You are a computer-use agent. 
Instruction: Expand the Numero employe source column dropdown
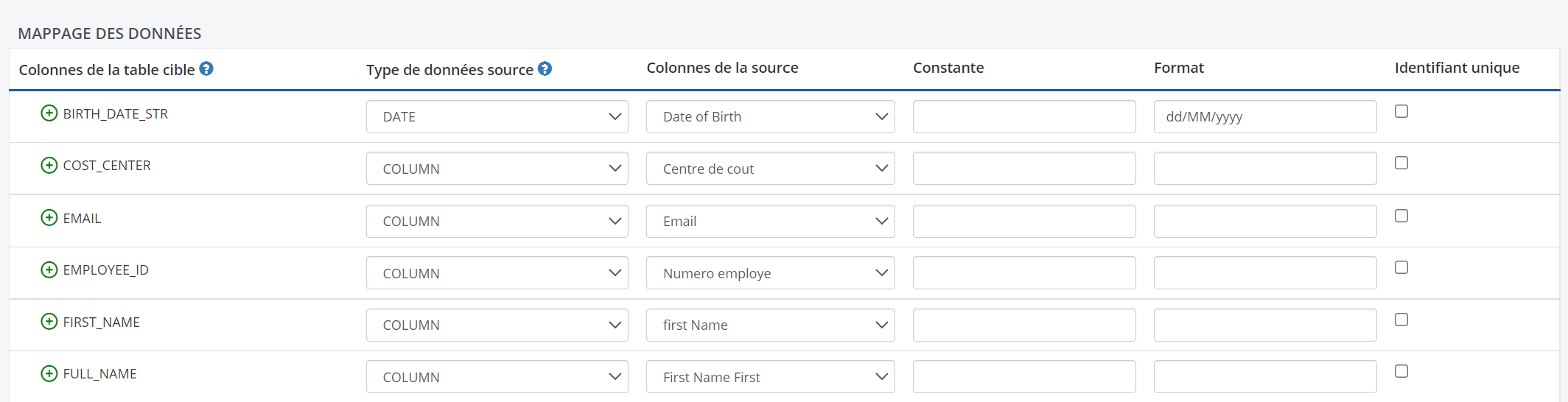(770, 273)
